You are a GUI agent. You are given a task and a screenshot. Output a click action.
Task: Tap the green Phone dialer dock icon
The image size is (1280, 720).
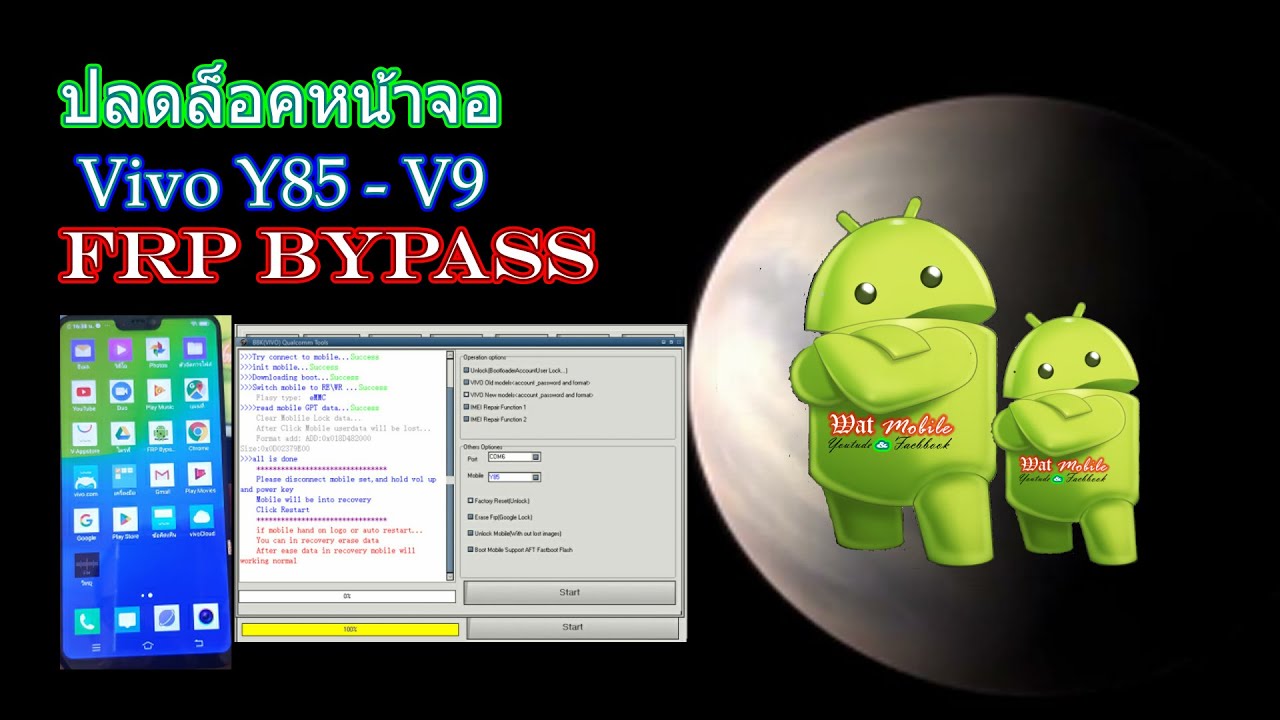click(x=87, y=620)
